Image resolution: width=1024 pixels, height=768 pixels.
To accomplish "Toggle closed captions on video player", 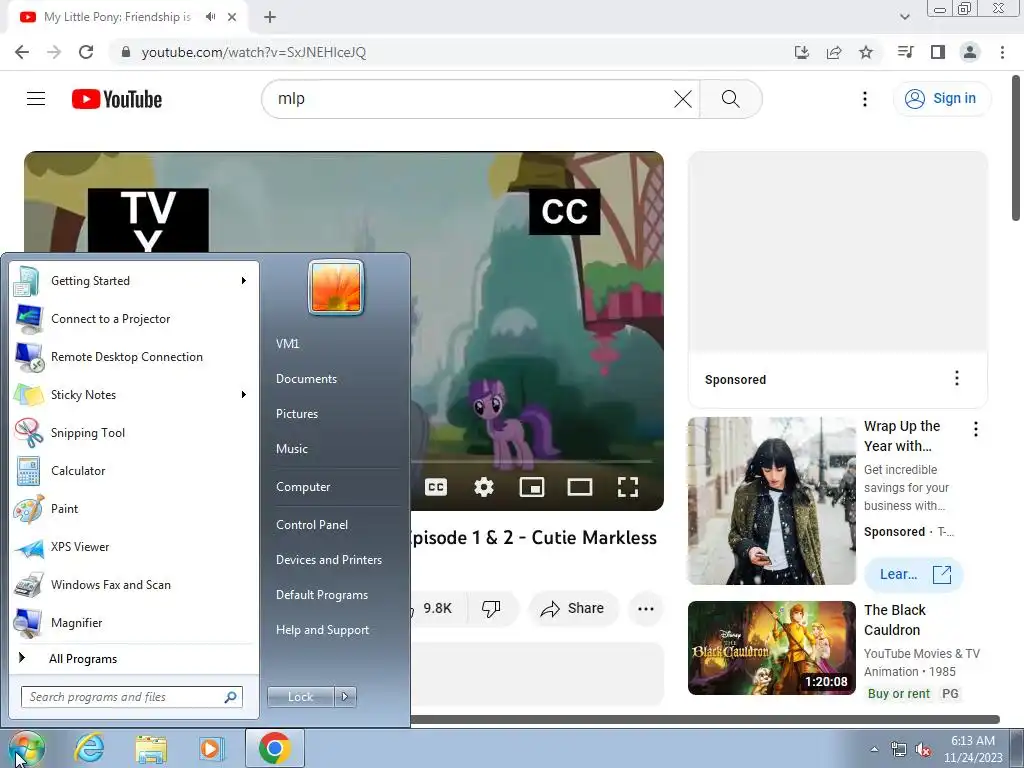I will 436,487.
